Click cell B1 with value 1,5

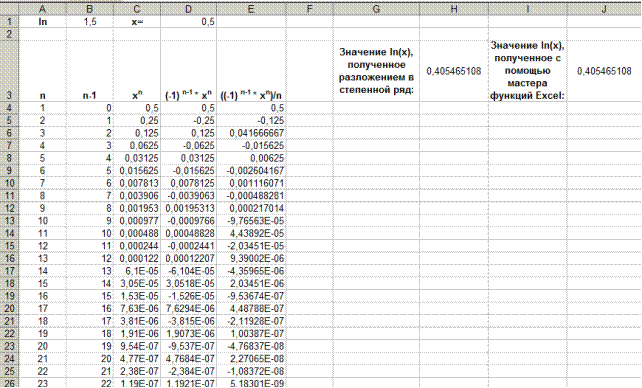(x=89, y=22)
